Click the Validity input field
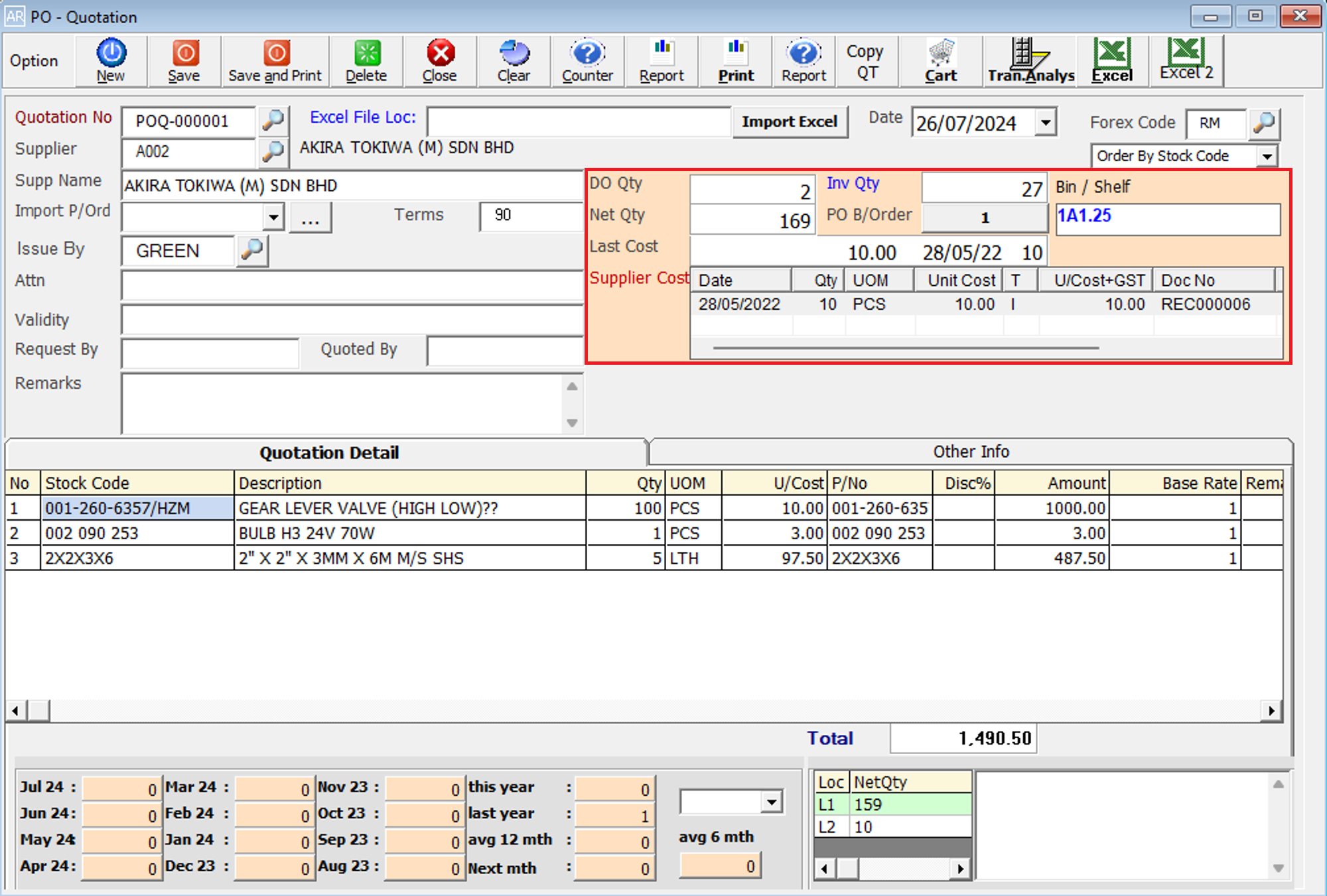The image size is (1327, 896). [352, 320]
